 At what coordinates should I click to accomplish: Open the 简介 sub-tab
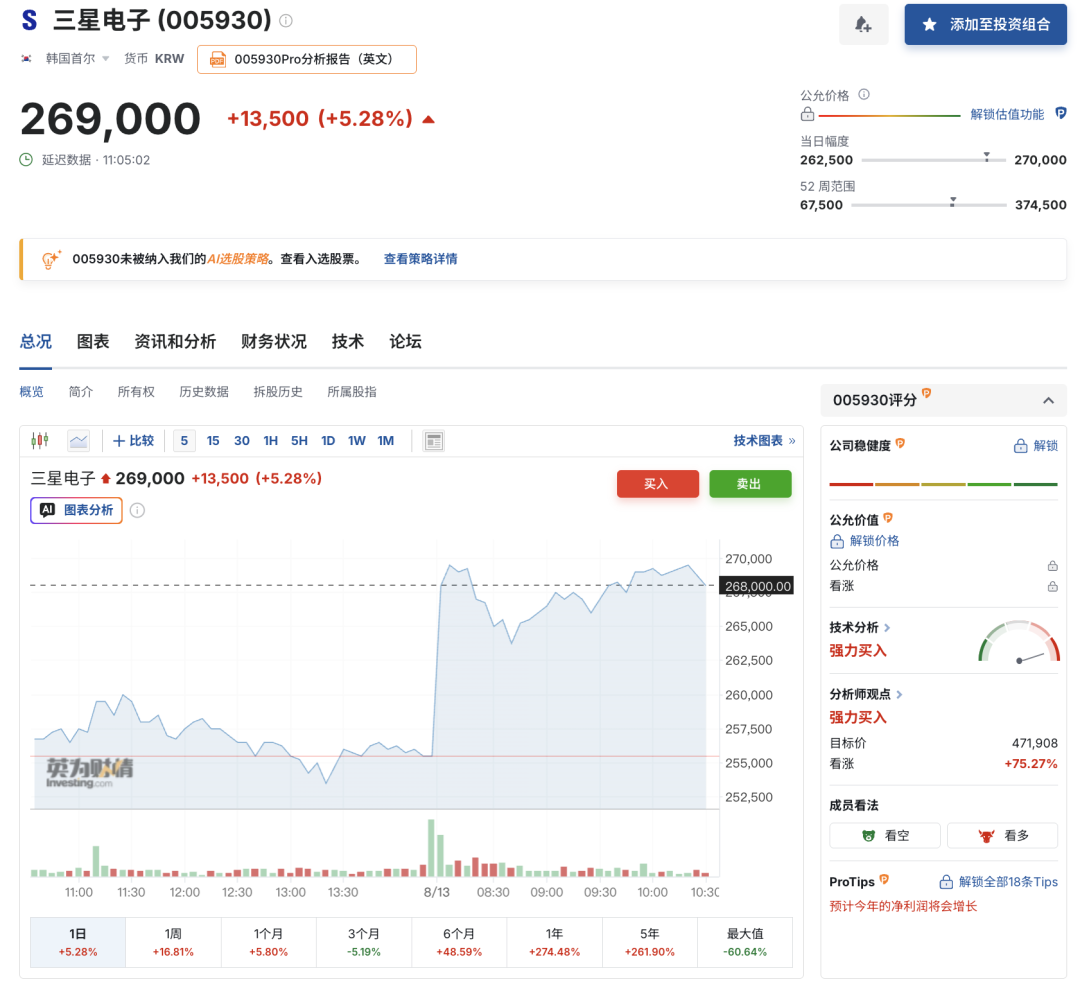(81, 392)
